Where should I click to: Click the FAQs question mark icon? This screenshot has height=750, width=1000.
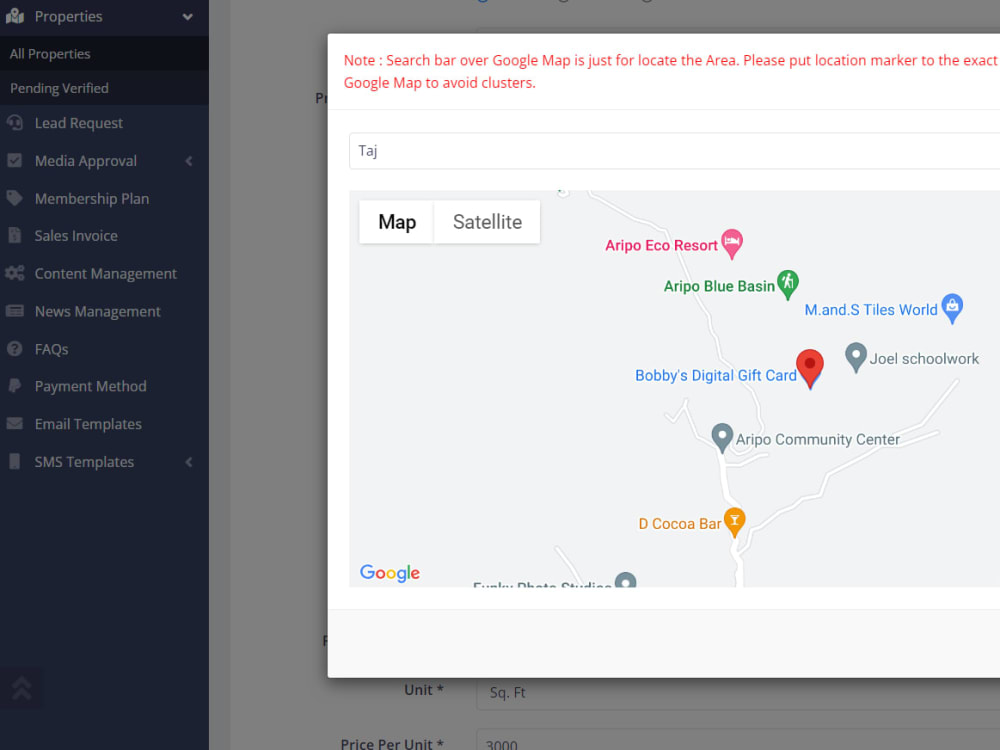pos(15,349)
